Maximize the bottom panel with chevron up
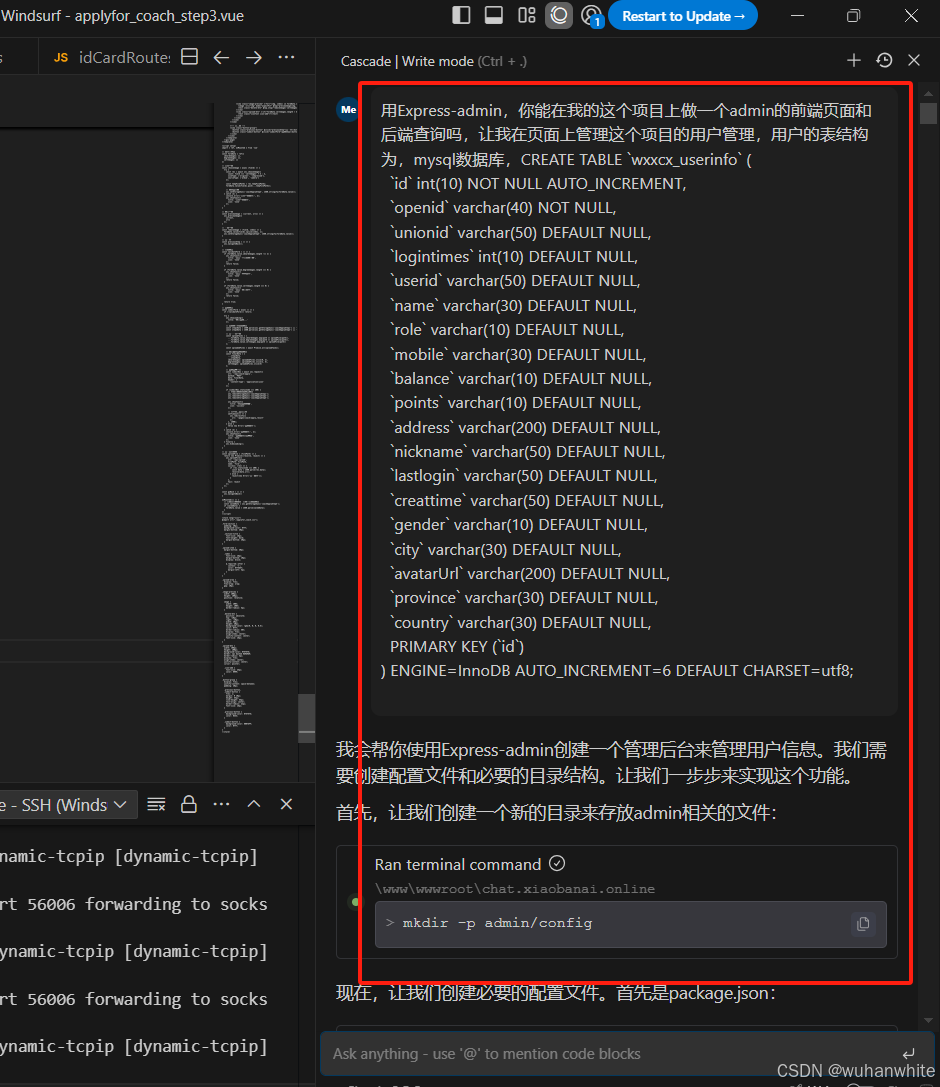The width and height of the screenshot is (940, 1087). pyautogui.click(x=254, y=805)
